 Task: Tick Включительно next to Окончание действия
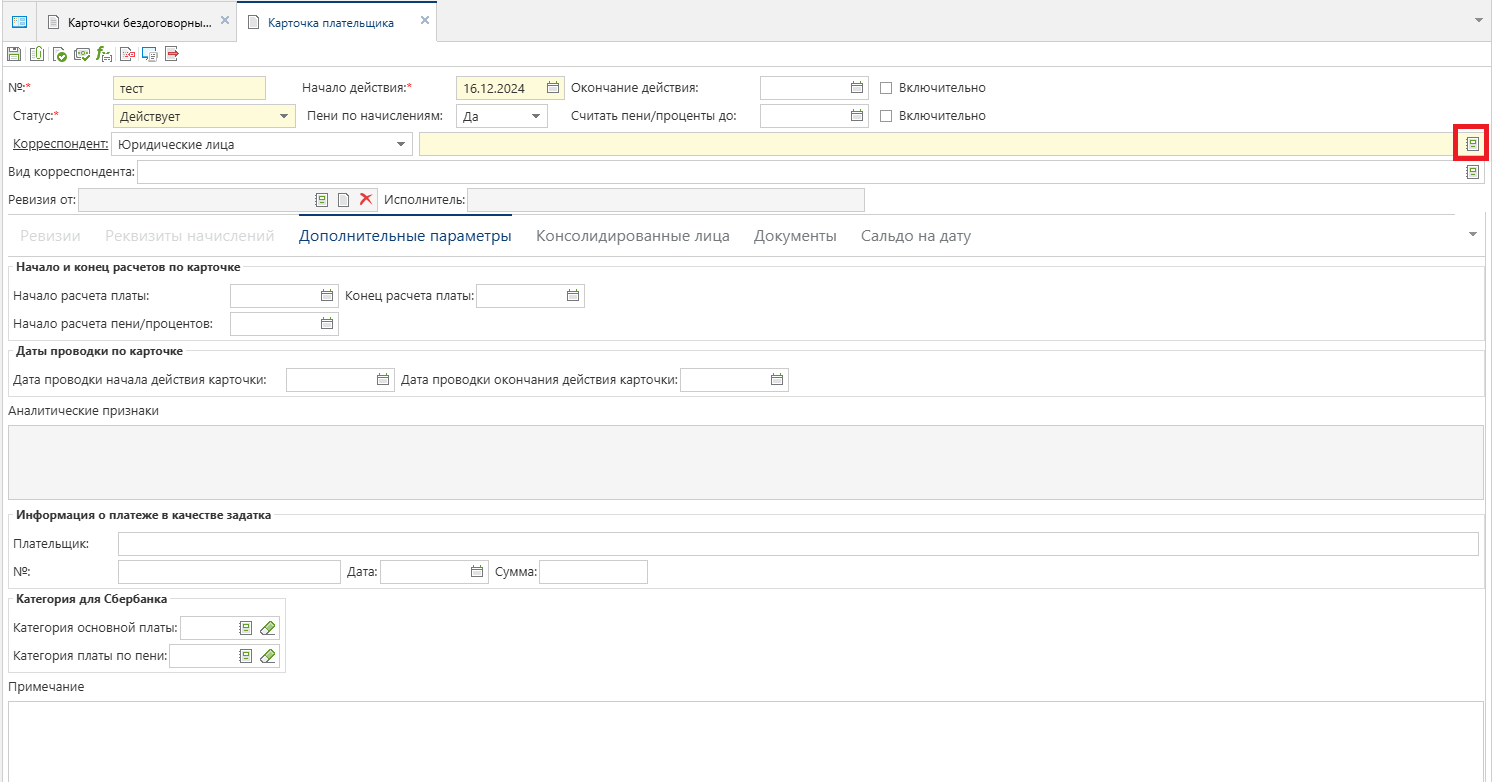(x=886, y=88)
